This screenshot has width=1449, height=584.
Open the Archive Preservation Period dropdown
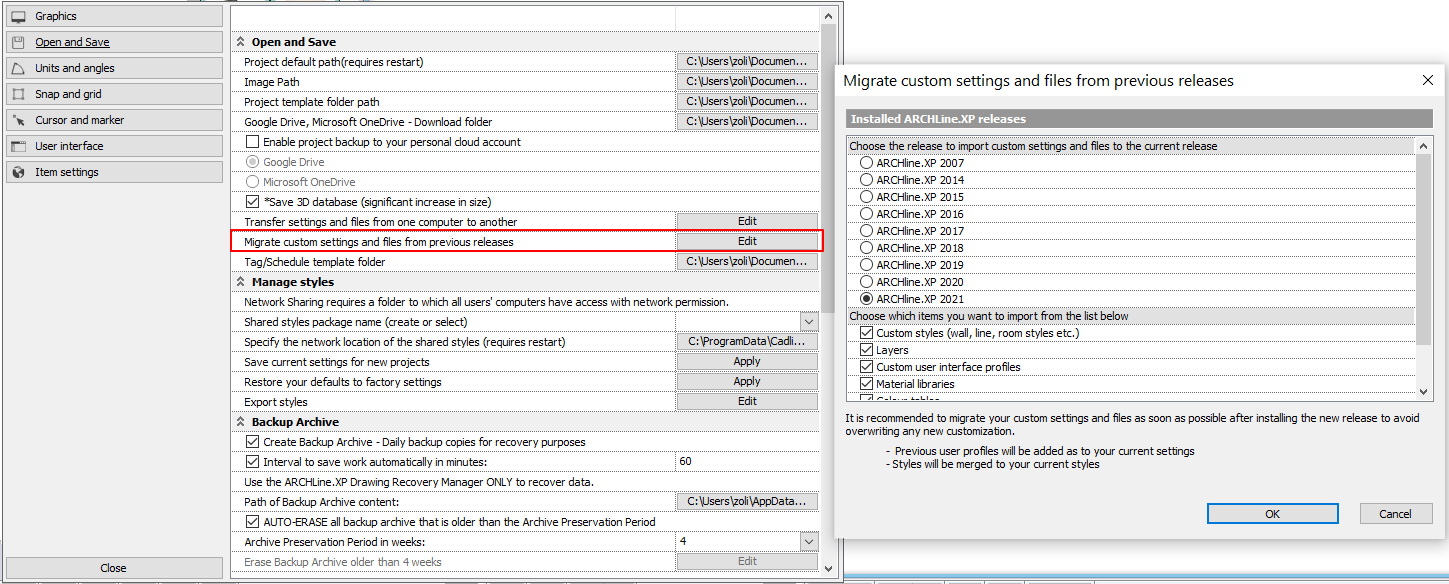pos(809,542)
